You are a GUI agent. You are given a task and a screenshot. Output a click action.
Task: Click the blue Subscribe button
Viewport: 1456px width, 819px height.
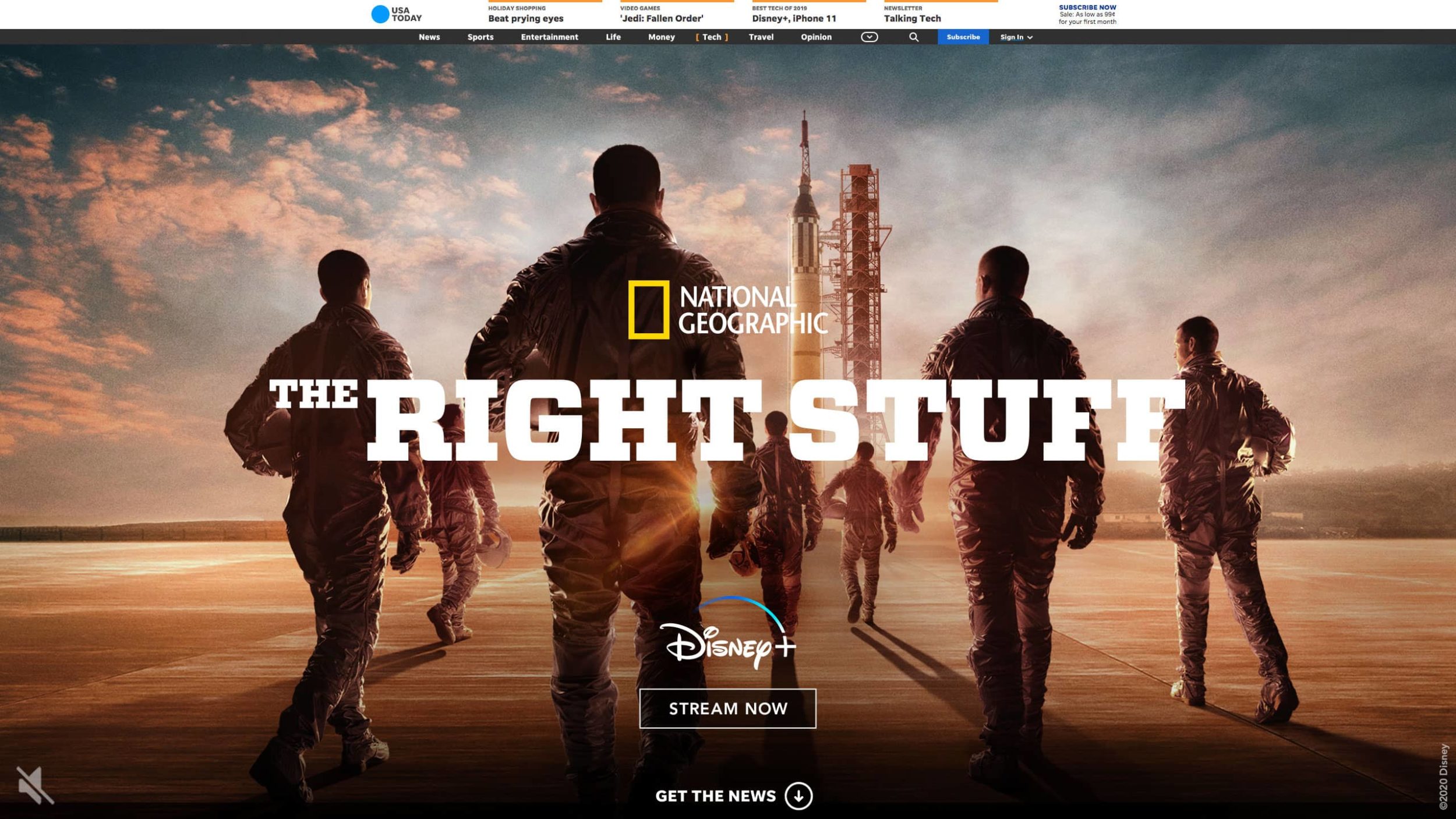963,37
